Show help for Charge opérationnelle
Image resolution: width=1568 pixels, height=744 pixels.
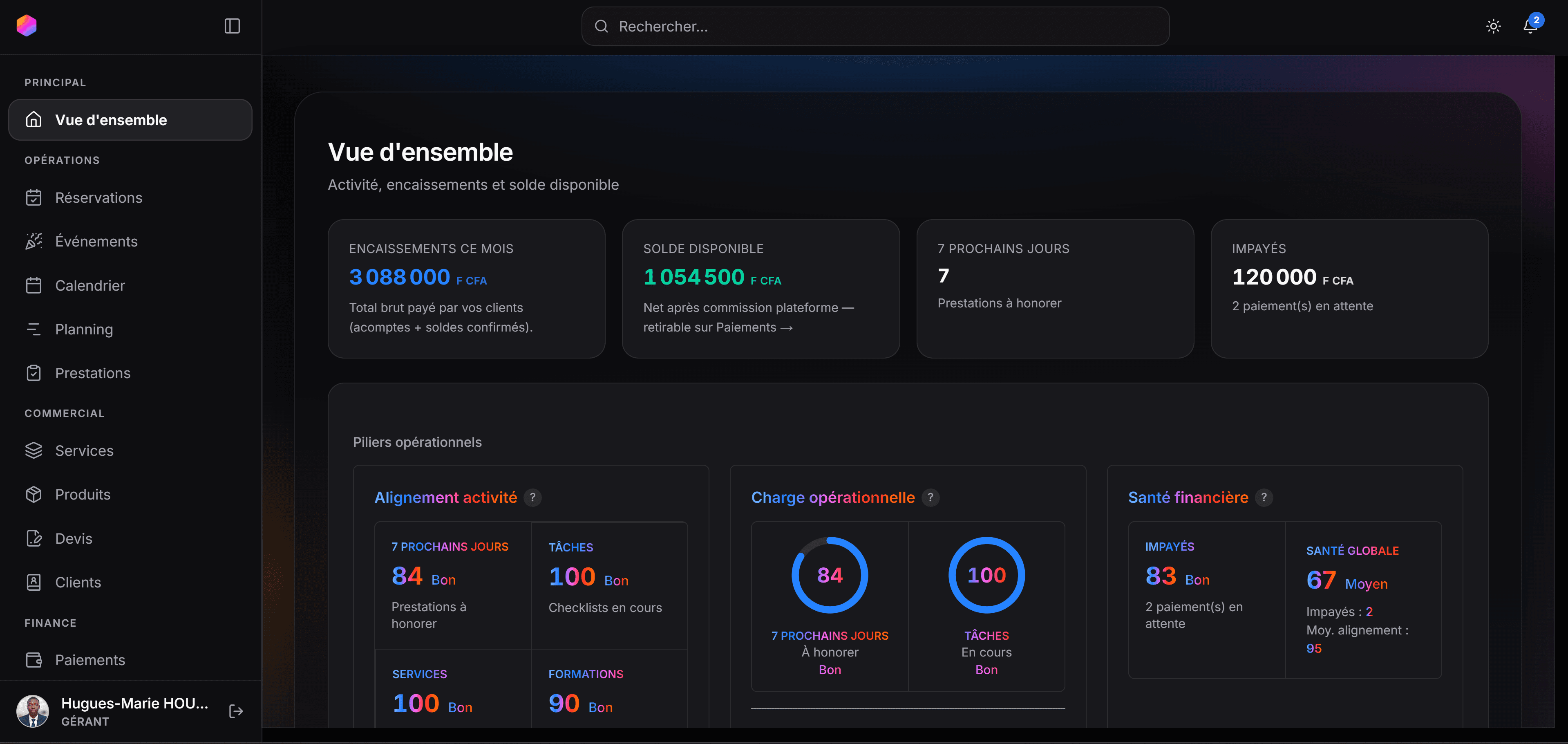pos(930,497)
